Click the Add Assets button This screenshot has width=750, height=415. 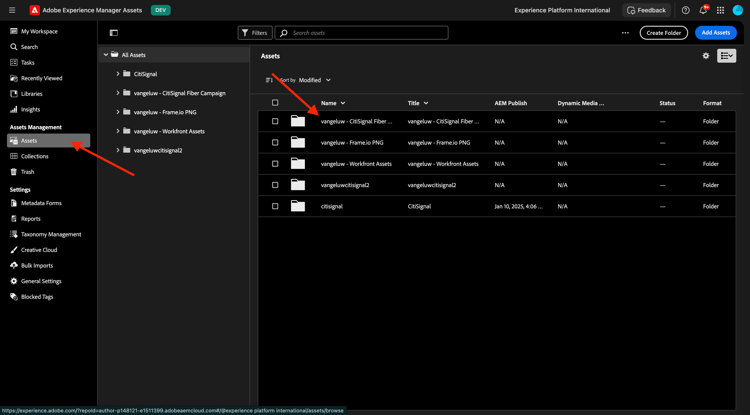(x=715, y=33)
